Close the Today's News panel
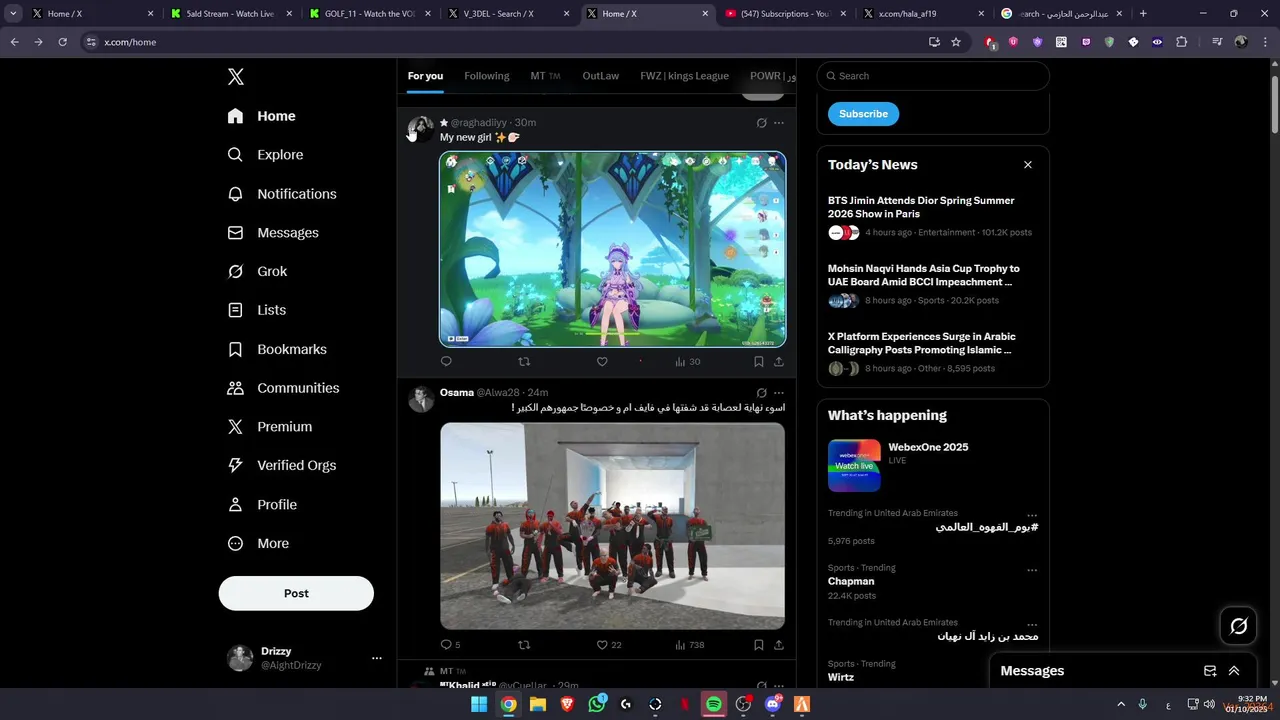The width and height of the screenshot is (1280, 720). tap(1027, 165)
